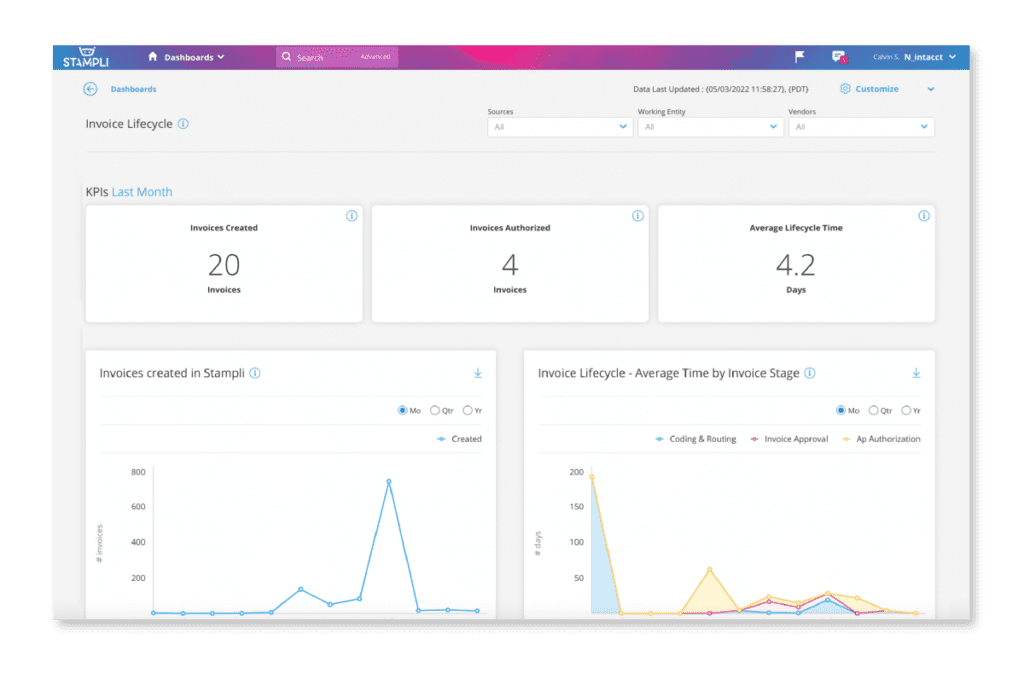Image resolution: width=1024 pixels, height=674 pixels.
Task: Open the Vendors dropdown
Action: (x=861, y=127)
